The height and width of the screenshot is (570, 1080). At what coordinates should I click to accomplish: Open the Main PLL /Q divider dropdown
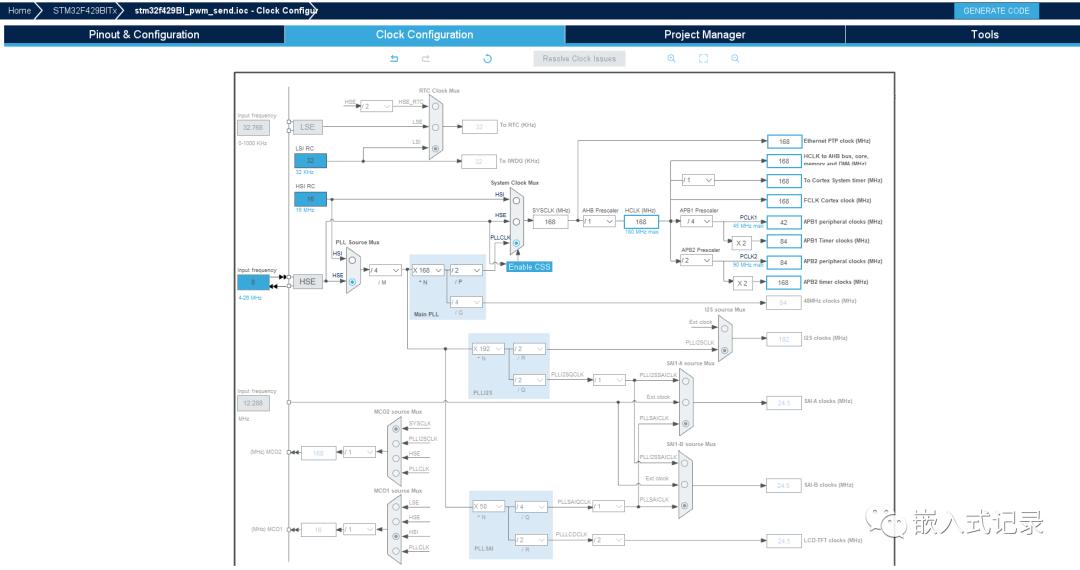[466, 302]
